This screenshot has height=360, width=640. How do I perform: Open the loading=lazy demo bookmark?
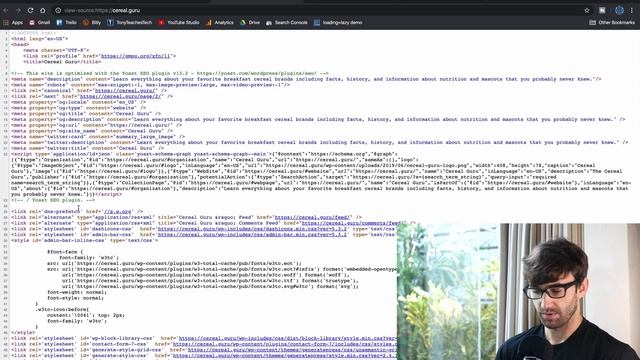[x=338, y=22]
